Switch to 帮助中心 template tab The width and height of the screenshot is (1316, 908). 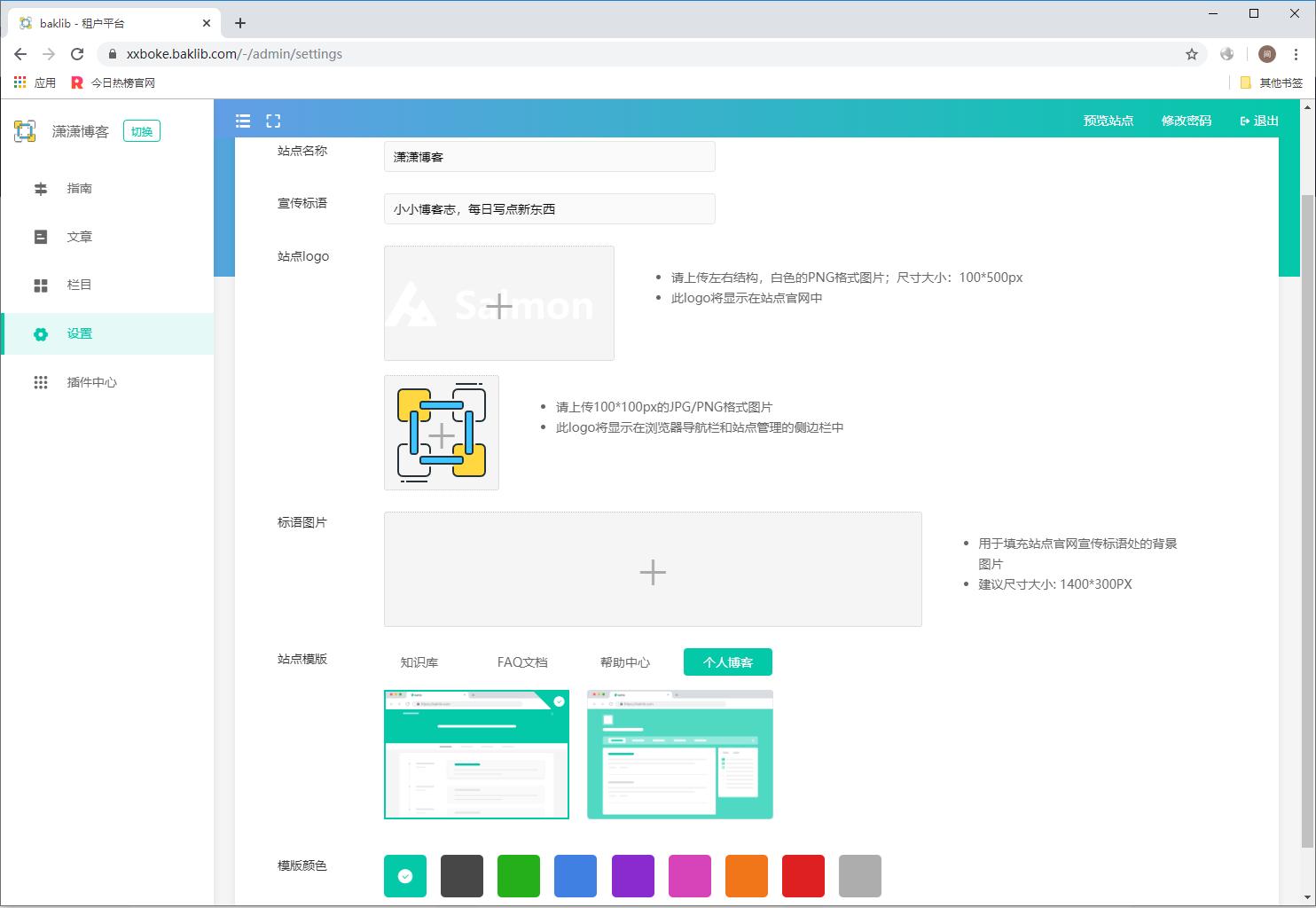point(625,661)
